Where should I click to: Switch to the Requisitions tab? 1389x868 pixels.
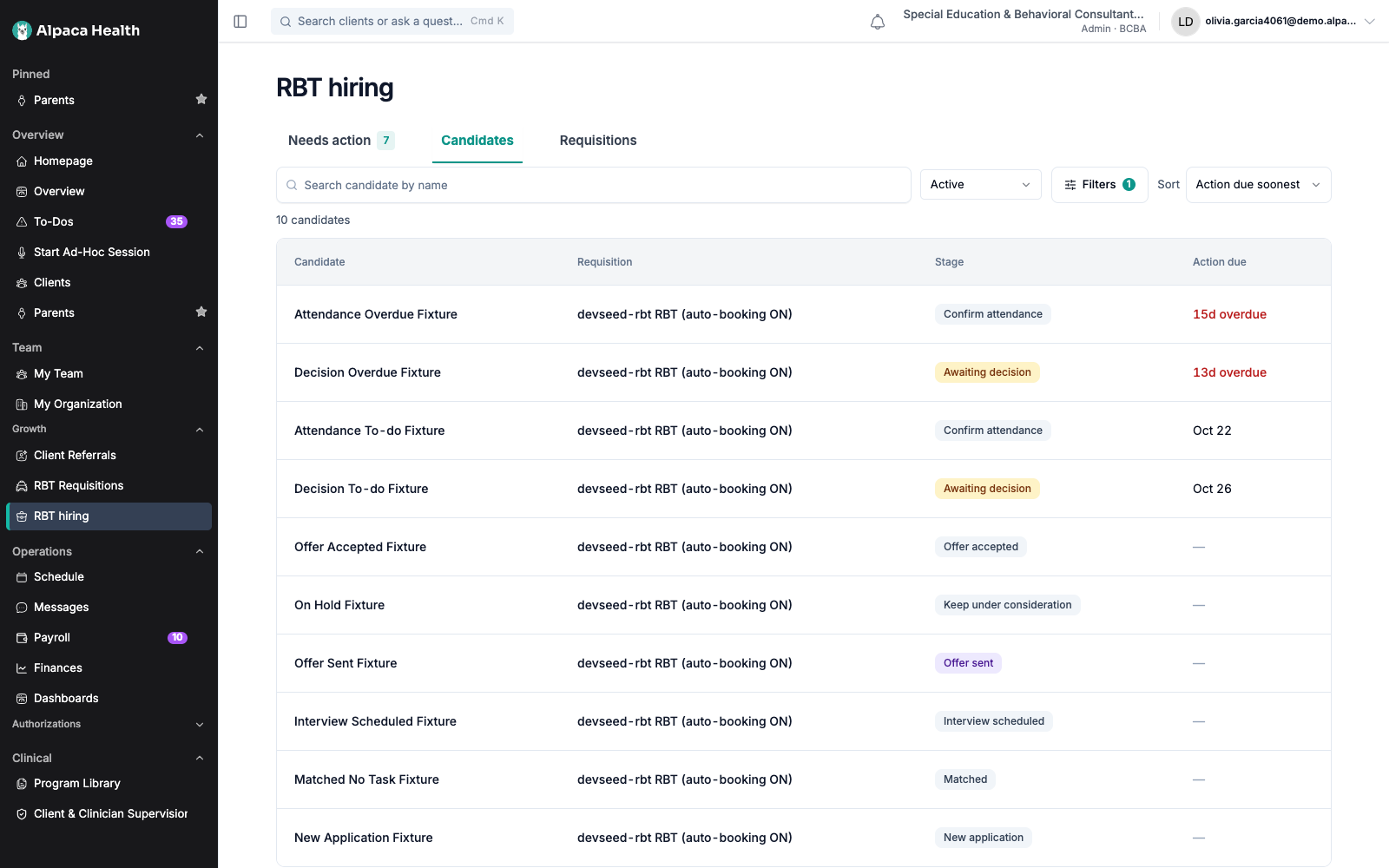point(598,141)
